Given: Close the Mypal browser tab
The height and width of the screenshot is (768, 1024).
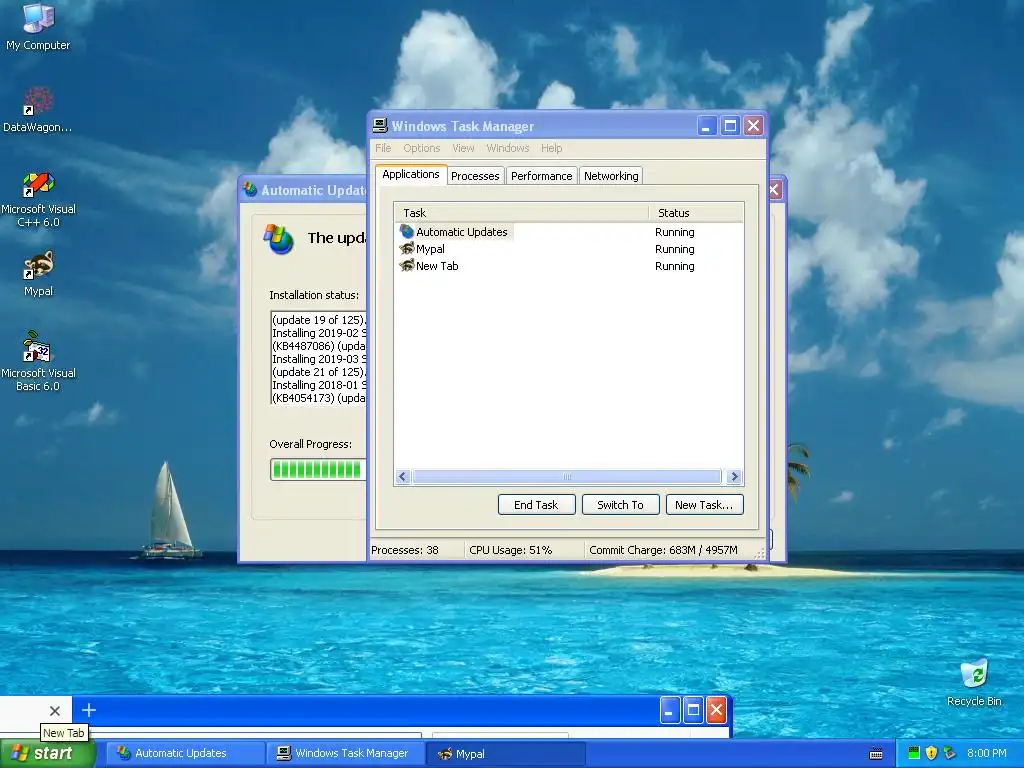Looking at the screenshot, I should click(x=55, y=711).
